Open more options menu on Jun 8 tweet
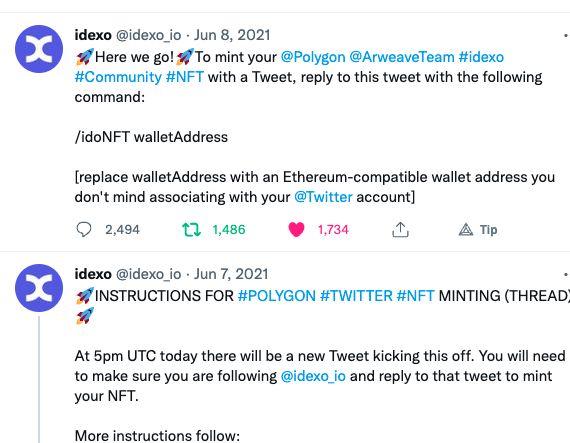This screenshot has width=570, height=443. 566,35
